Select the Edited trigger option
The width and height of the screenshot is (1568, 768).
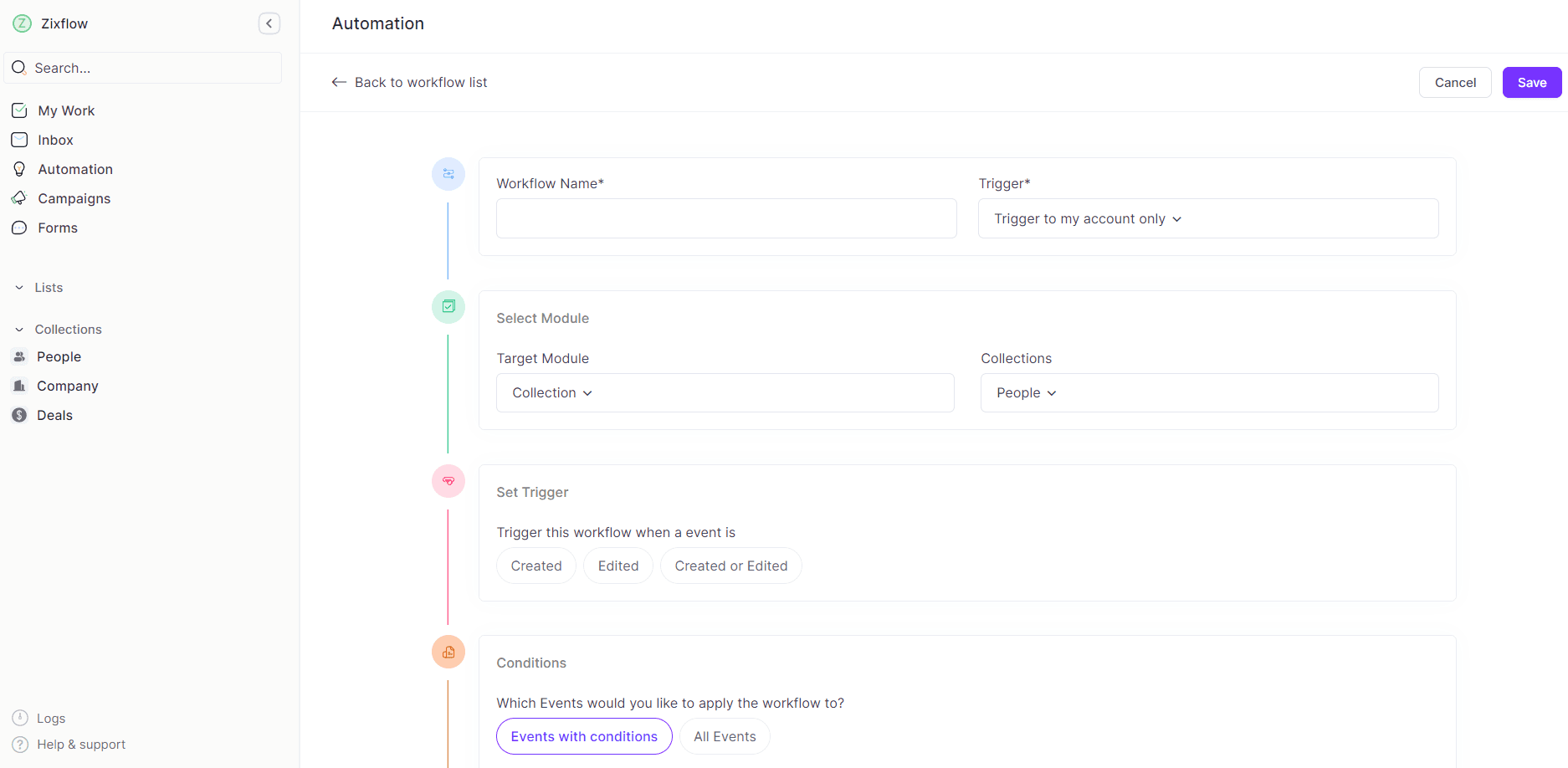617,566
